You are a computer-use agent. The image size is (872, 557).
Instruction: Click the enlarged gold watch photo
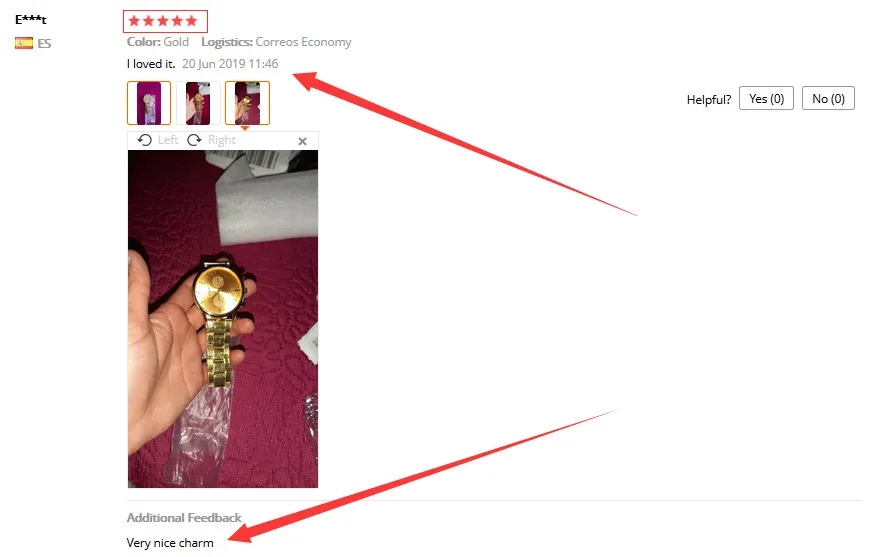click(223, 319)
